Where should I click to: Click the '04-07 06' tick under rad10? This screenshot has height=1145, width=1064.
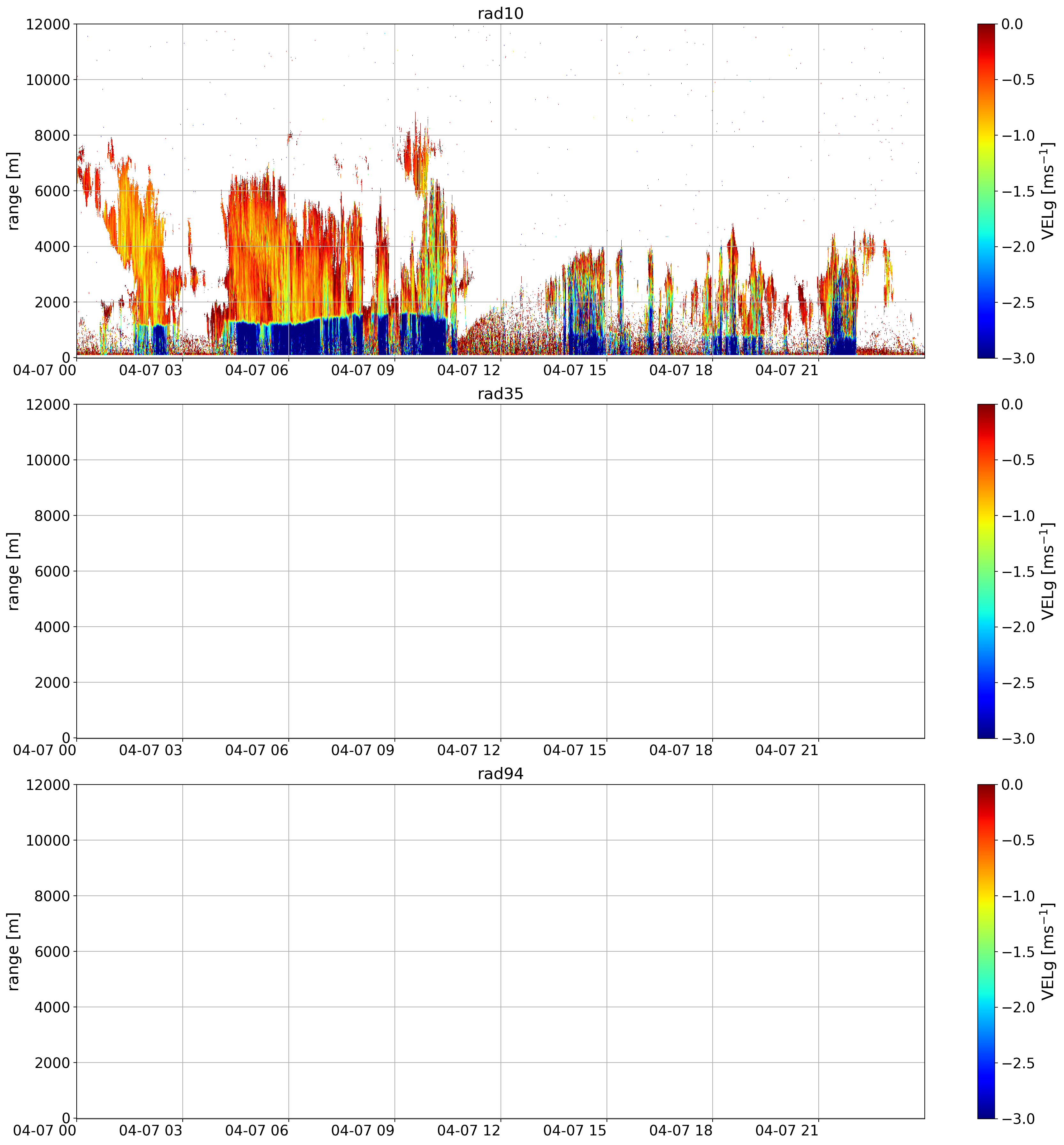[257, 370]
